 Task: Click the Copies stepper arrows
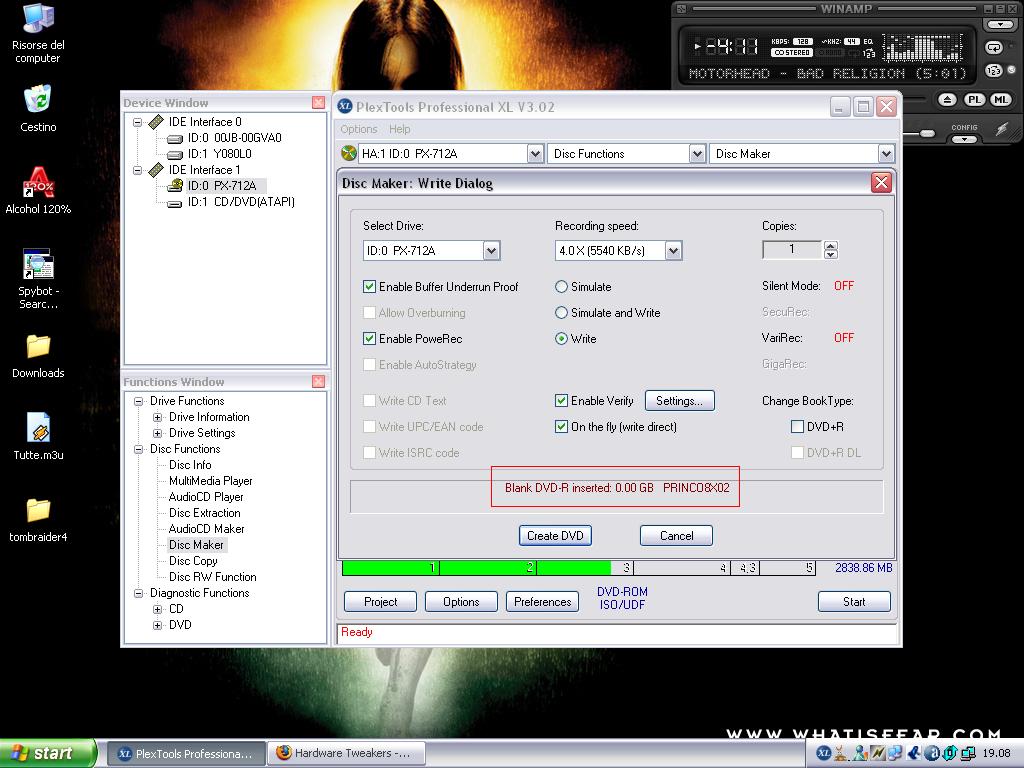click(x=830, y=249)
